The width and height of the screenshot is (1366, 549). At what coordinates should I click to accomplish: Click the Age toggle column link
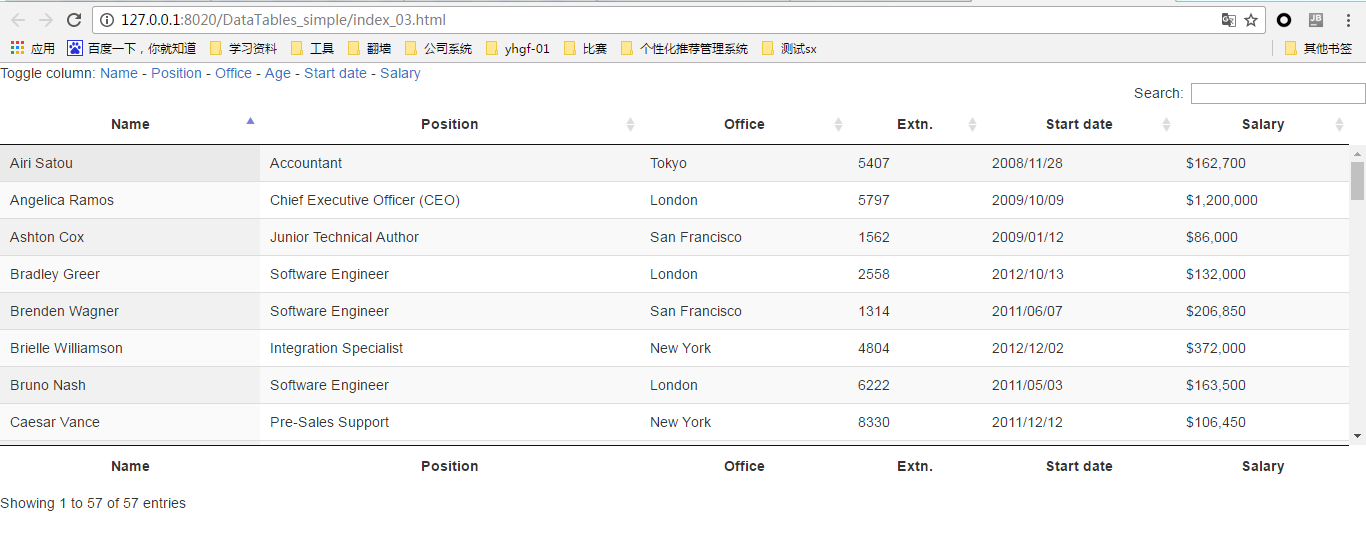[x=278, y=73]
